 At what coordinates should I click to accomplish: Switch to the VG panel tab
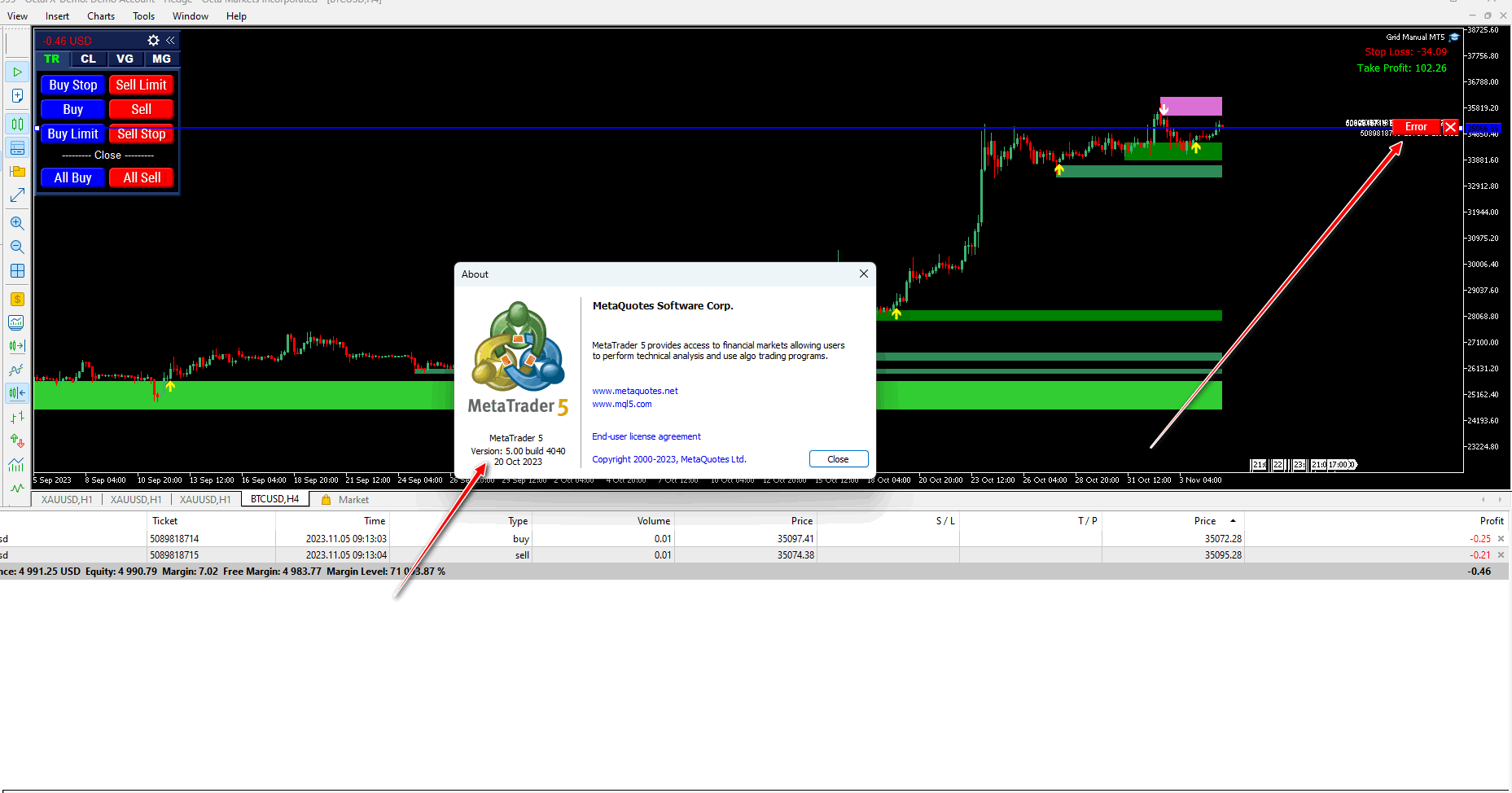pos(125,59)
